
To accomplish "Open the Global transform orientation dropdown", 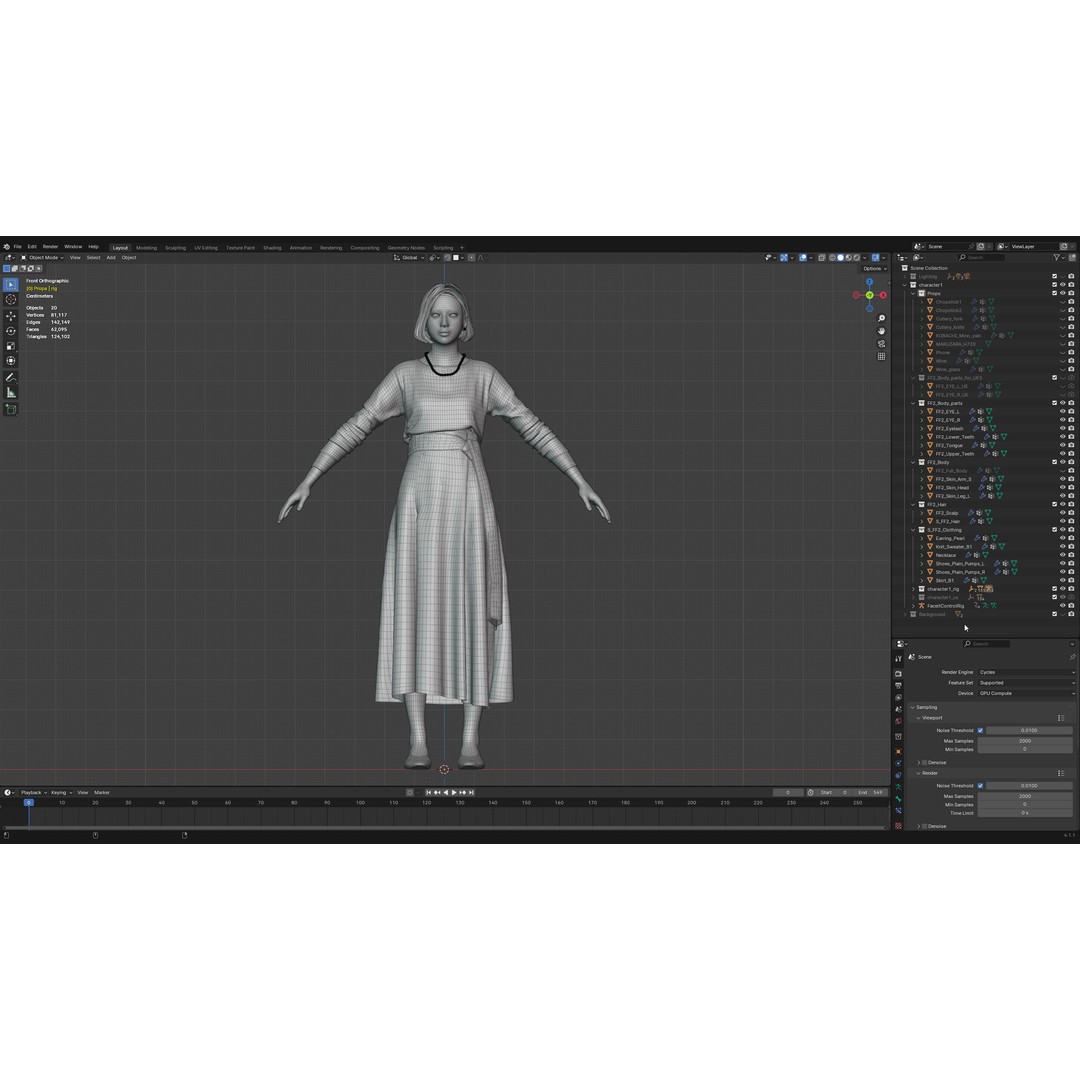I will (x=409, y=258).
